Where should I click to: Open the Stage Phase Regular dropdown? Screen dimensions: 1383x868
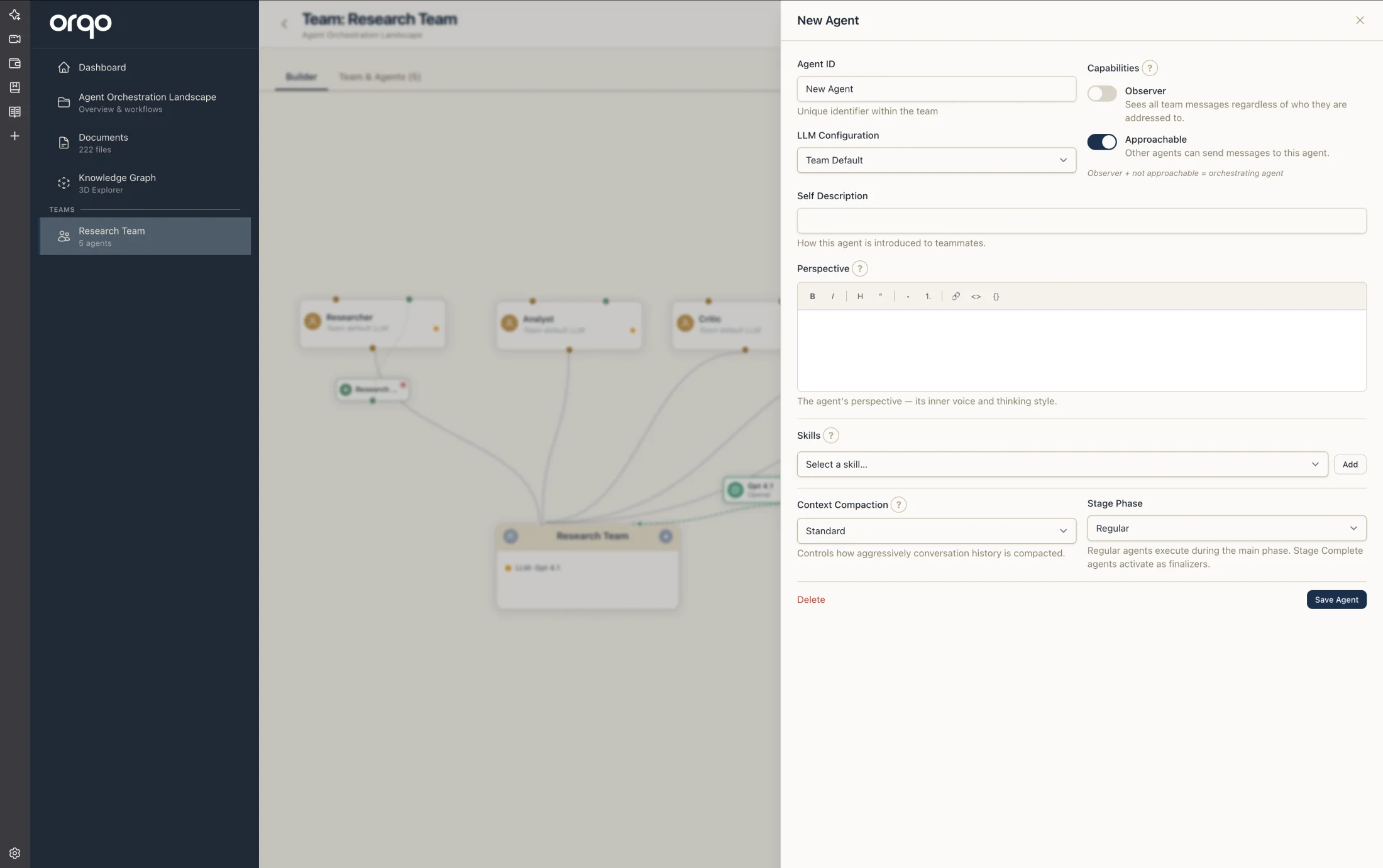coord(1226,529)
